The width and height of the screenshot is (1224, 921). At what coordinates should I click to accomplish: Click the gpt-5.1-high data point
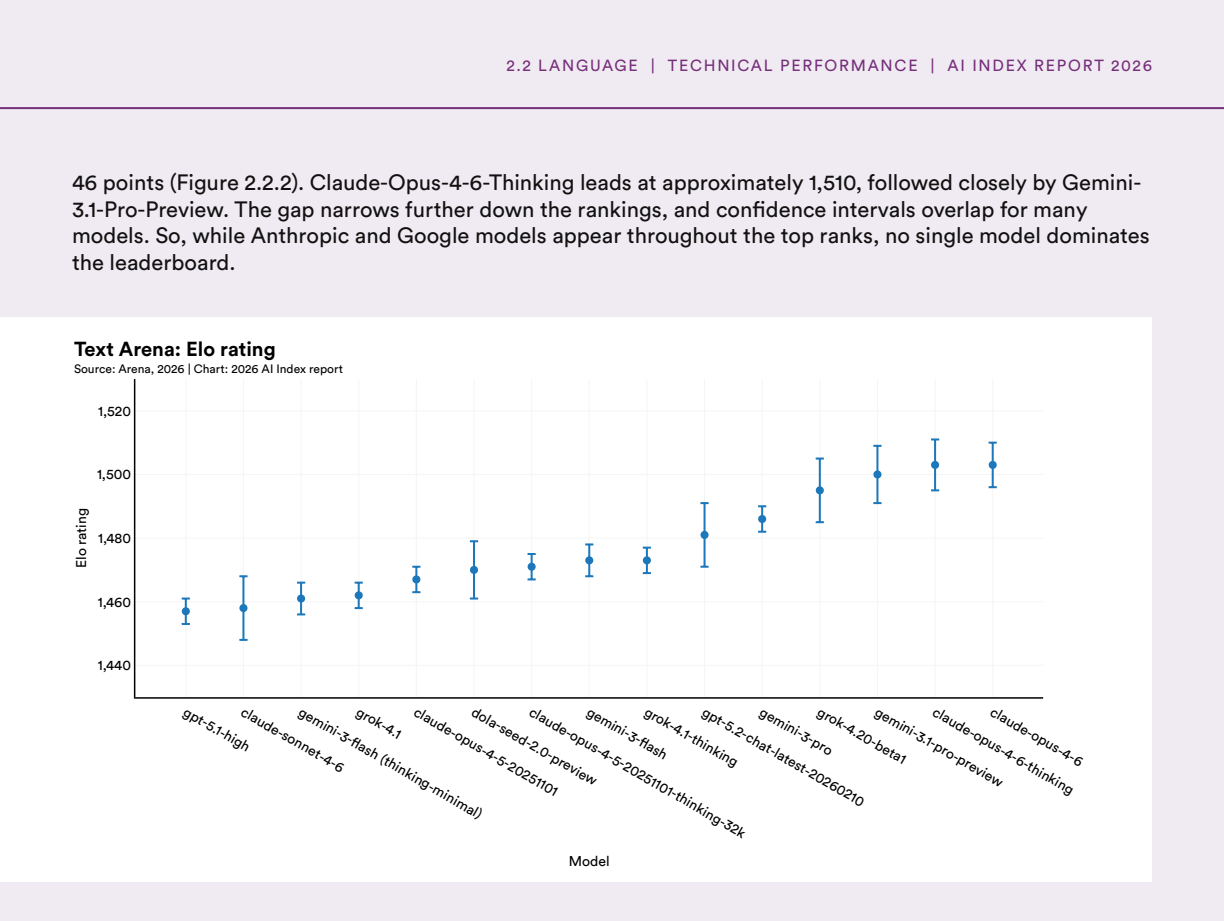pos(186,611)
